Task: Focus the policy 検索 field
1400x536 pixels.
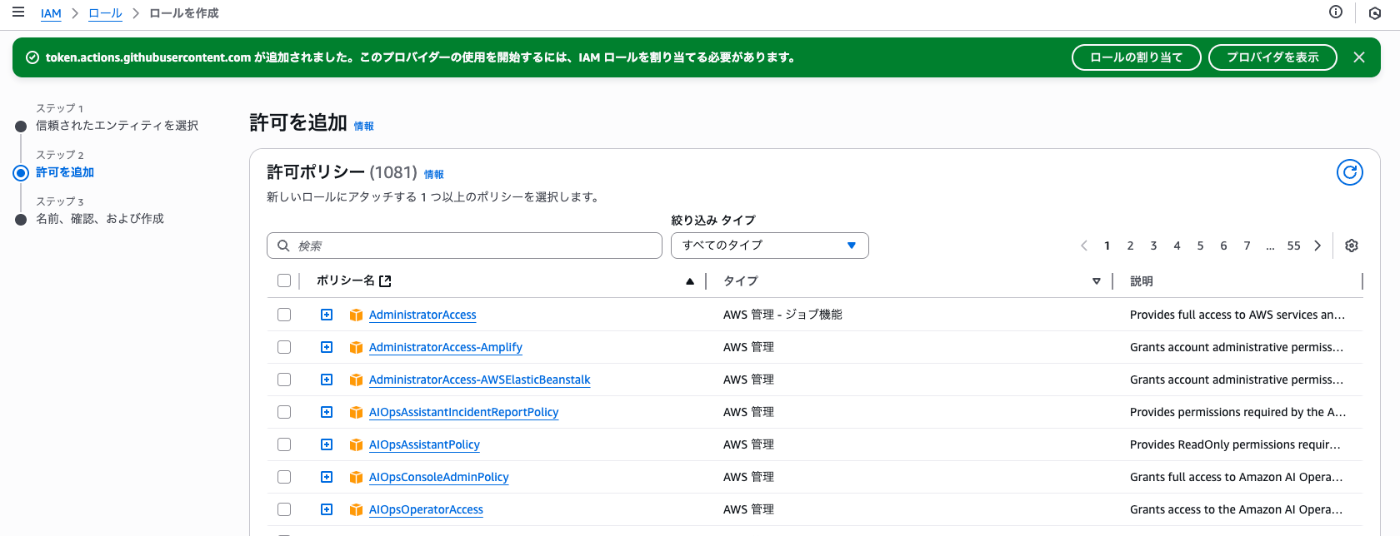Action: tap(464, 245)
